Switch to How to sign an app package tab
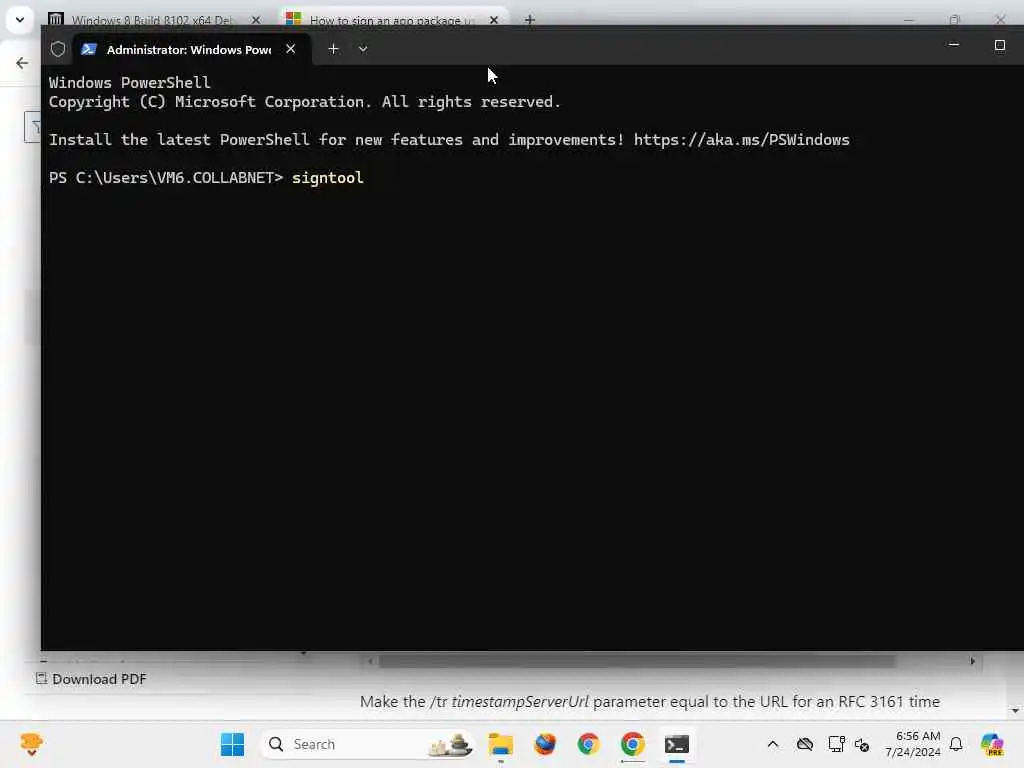This screenshot has width=1024, height=768. (391, 20)
